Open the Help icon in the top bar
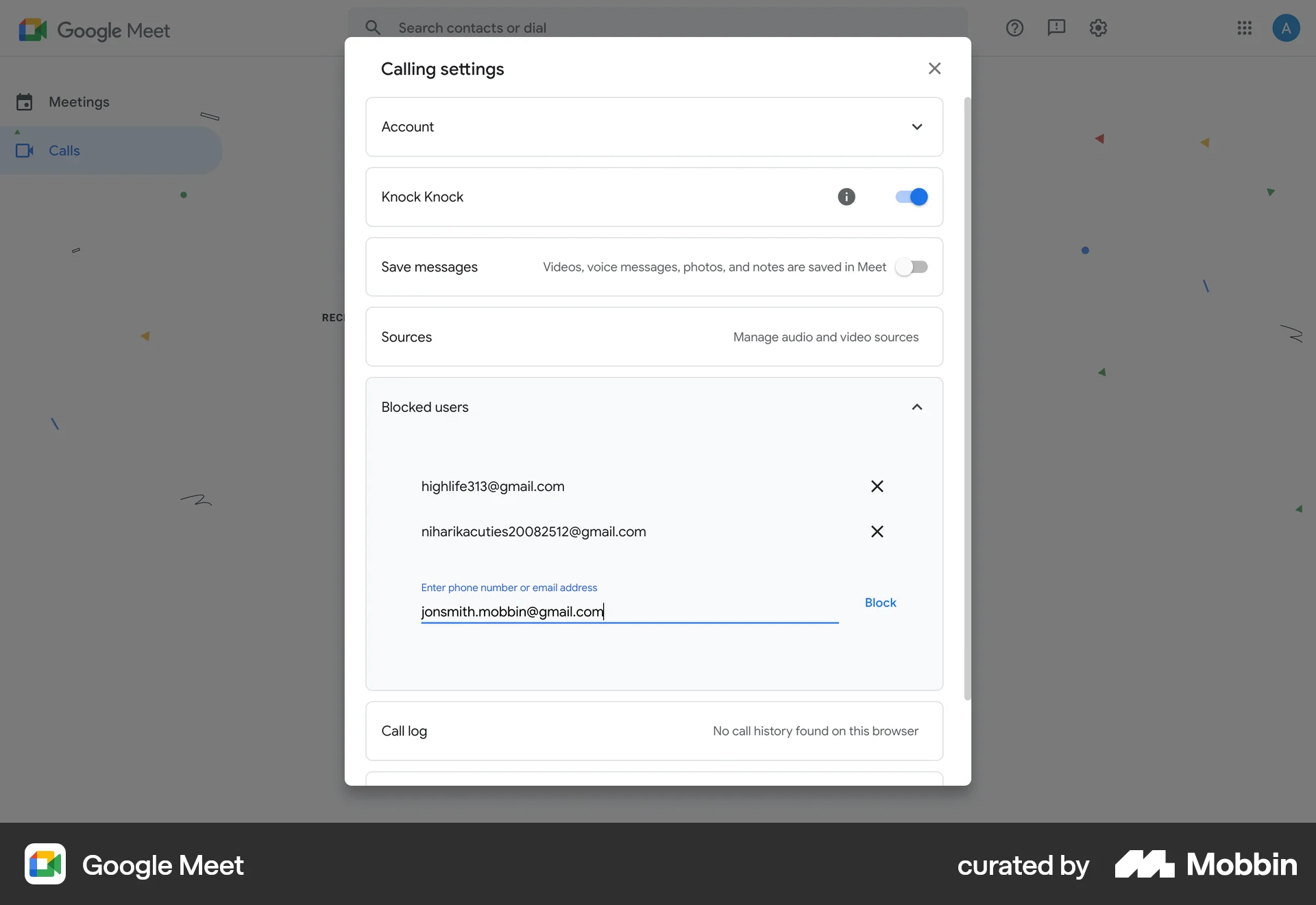 pos(1014,27)
